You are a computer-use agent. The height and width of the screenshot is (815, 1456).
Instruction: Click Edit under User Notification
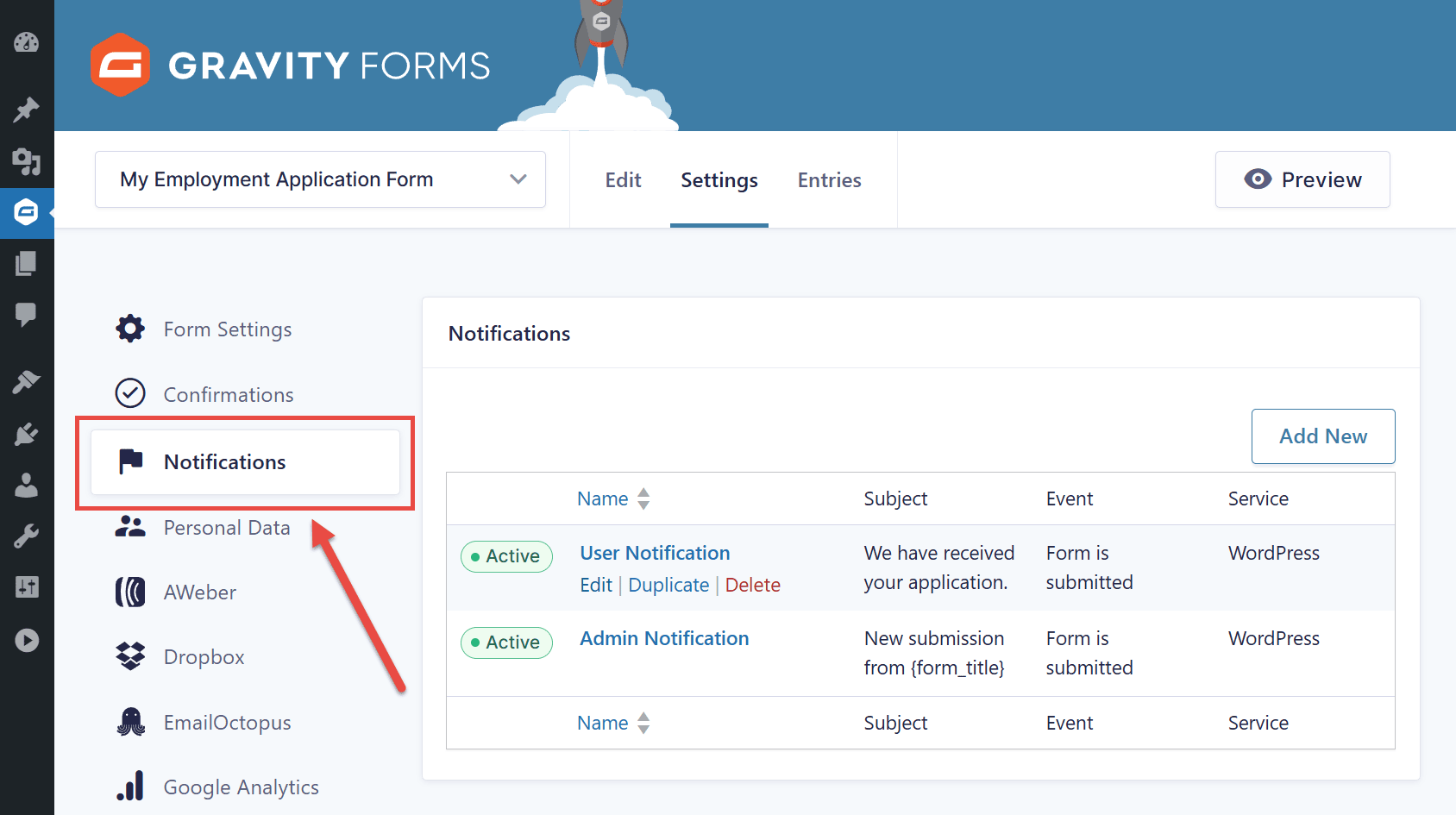tap(596, 585)
